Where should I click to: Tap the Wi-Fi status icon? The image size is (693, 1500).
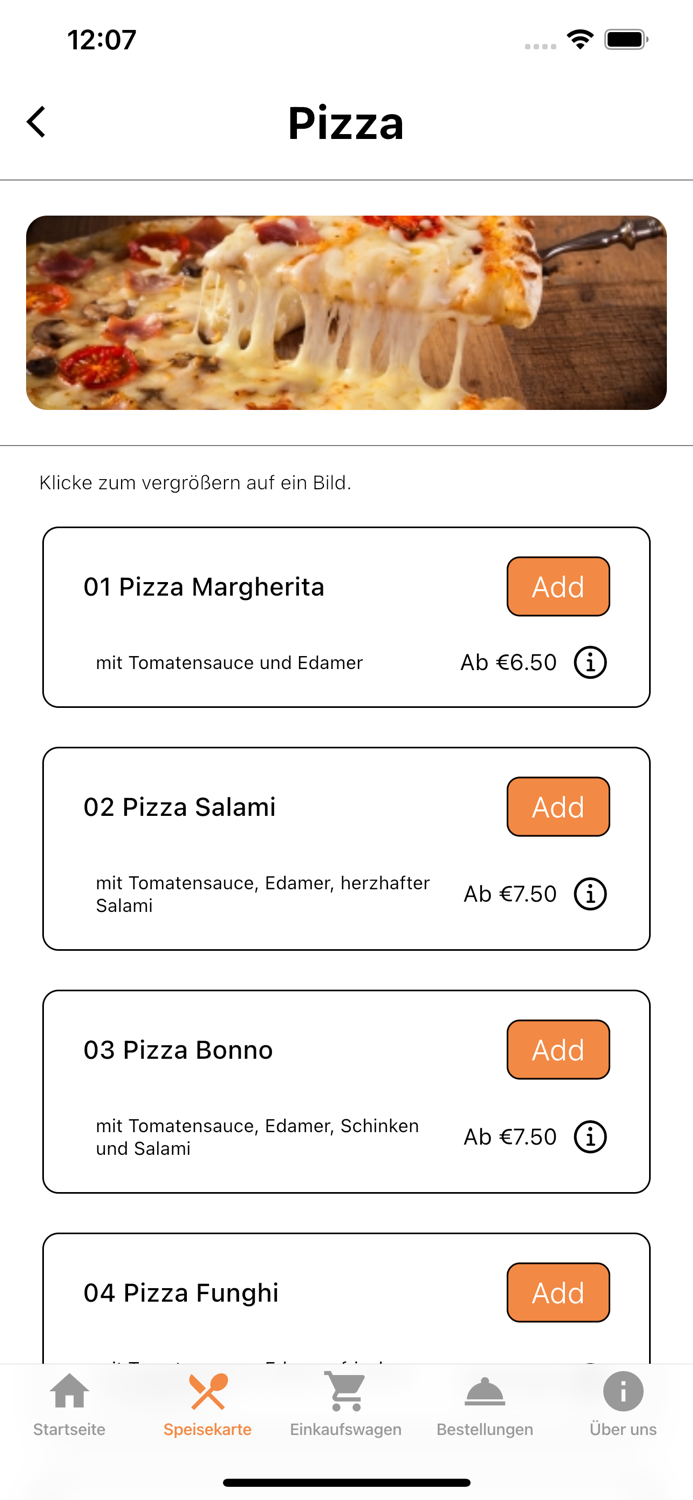(x=581, y=41)
